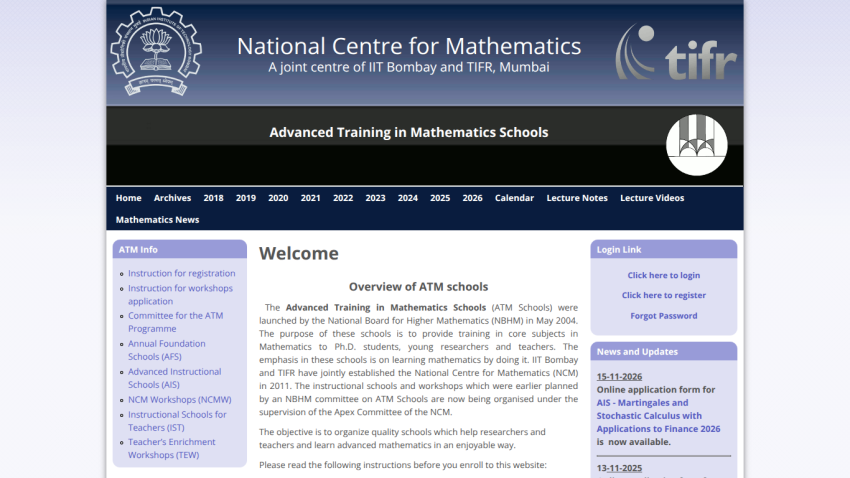This screenshot has width=850, height=478.
Task: Select the 2022 menu item
Action: [343, 198]
